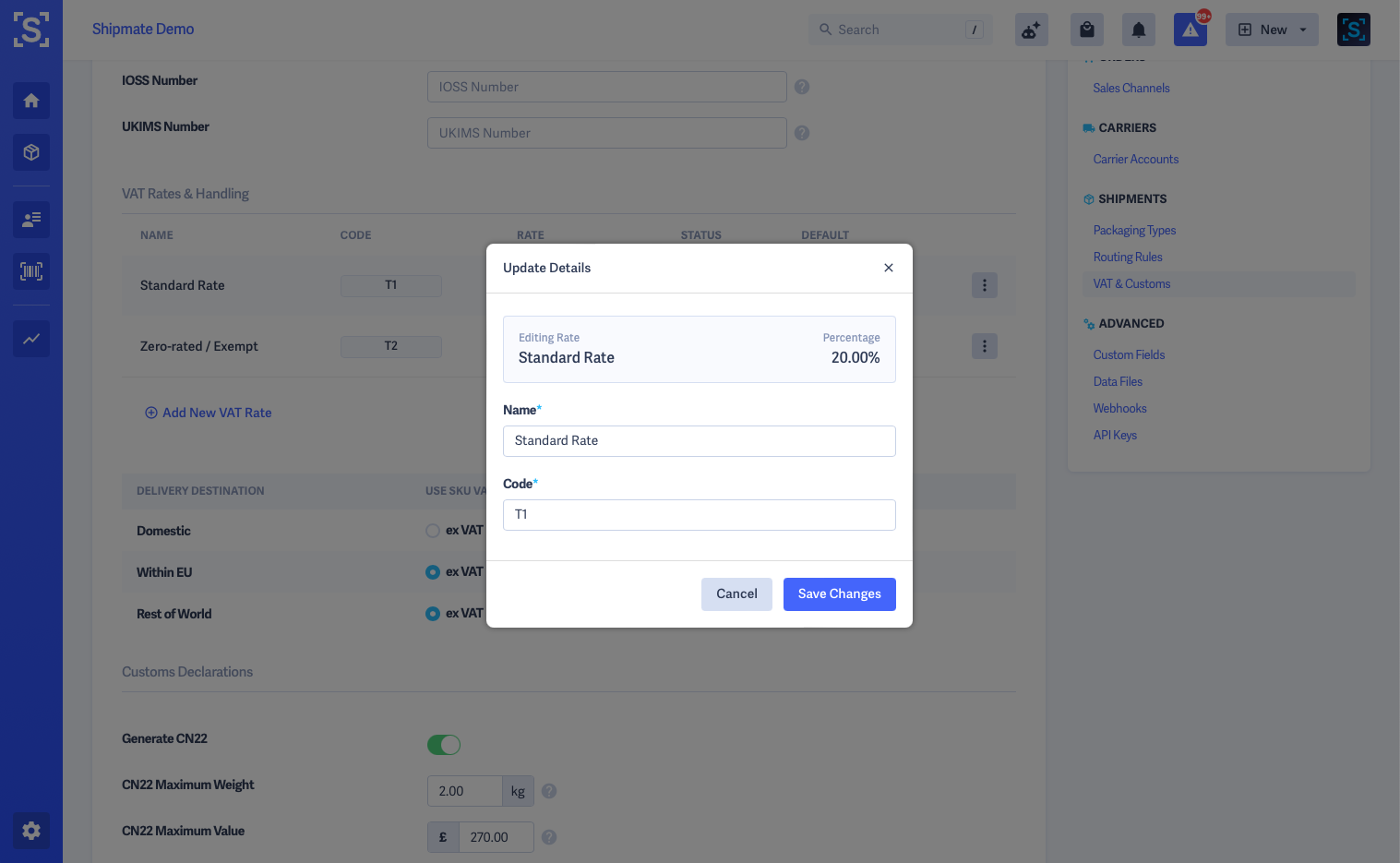Toggle the Generate CN22 switch

(444, 745)
